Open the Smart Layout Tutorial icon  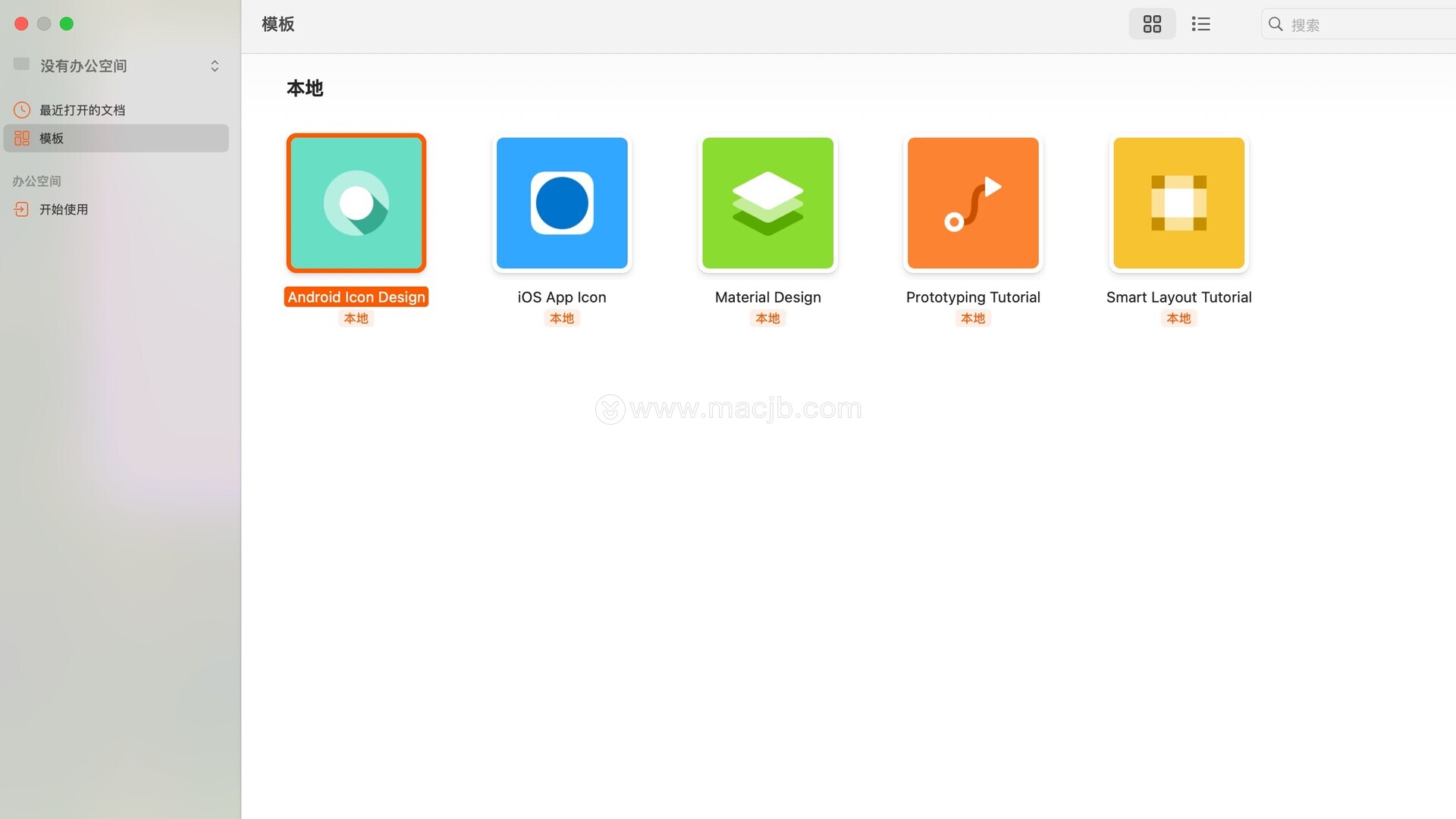coord(1178,203)
